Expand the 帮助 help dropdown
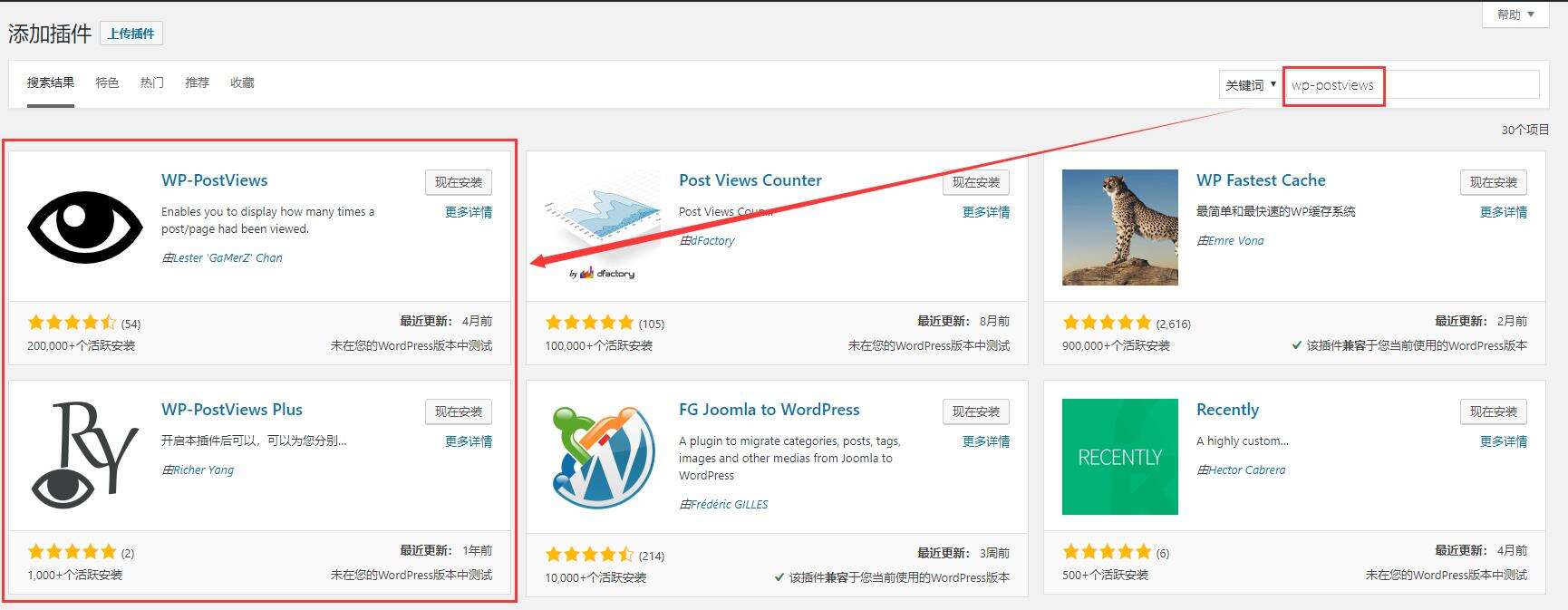The width and height of the screenshot is (1568, 610). [1515, 15]
